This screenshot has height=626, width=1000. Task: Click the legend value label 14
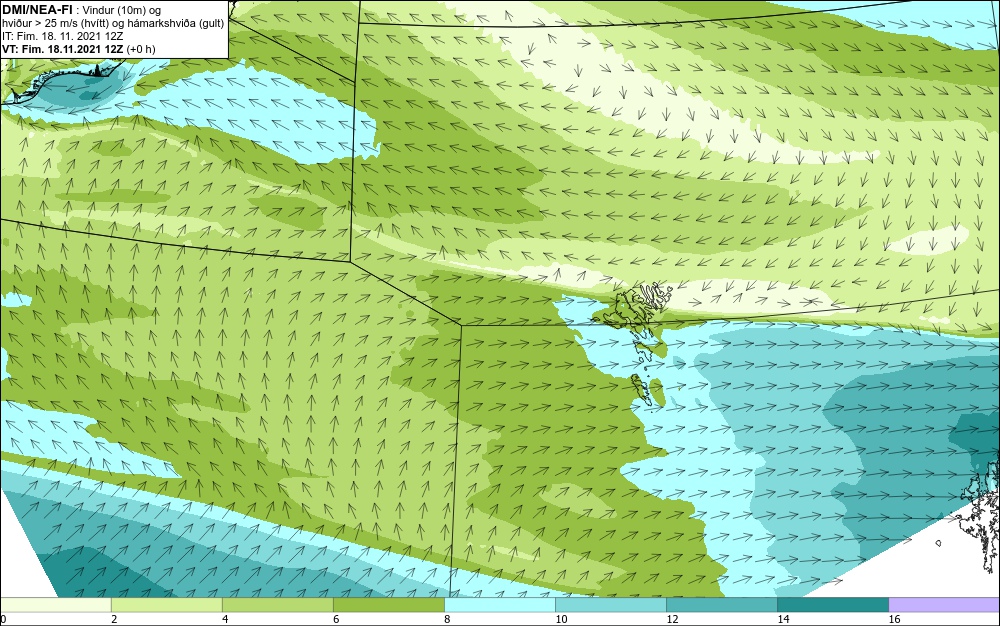pyautogui.click(x=783, y=619)
